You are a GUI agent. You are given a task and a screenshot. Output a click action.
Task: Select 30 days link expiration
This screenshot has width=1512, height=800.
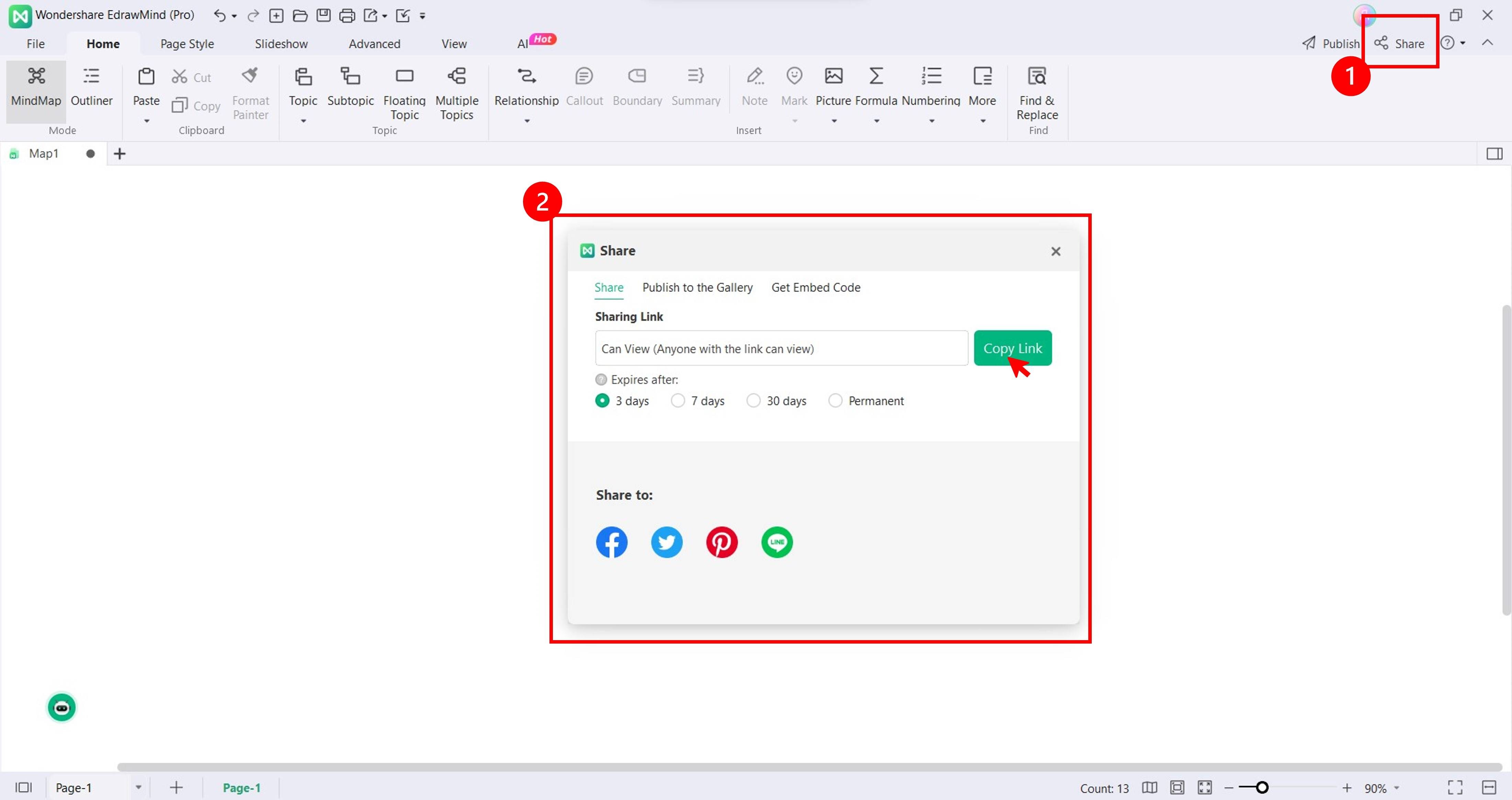[x=753, y=401]
